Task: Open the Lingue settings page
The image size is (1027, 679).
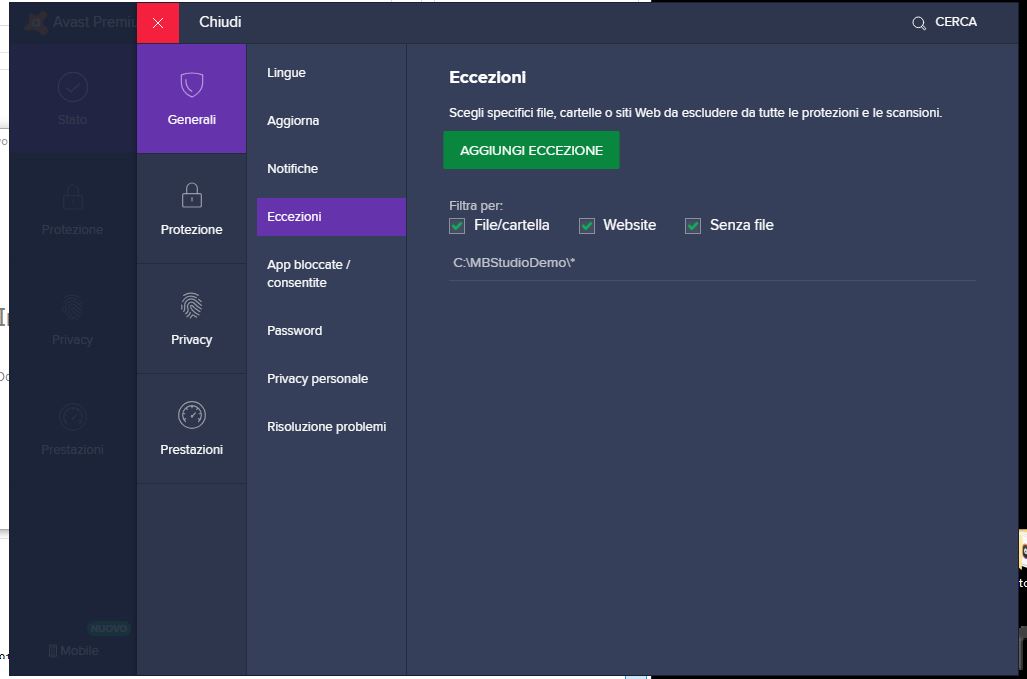Action: coord(286,73)
